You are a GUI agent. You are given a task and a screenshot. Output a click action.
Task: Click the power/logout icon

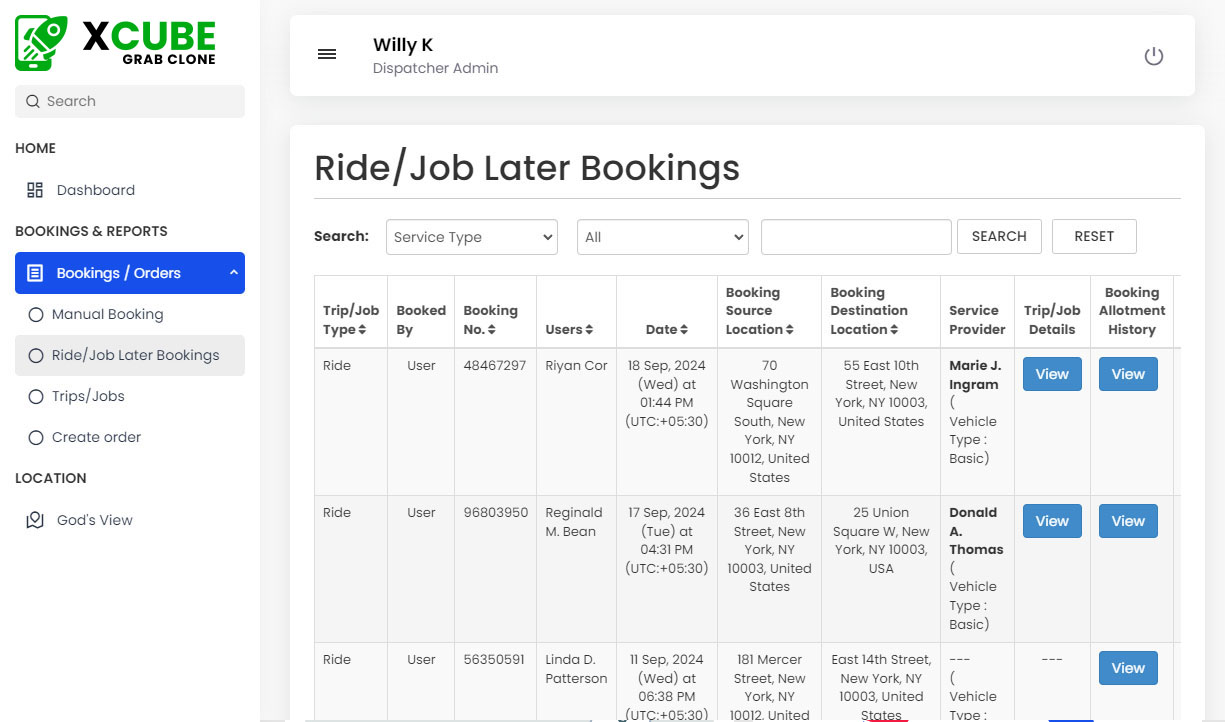1154,57
